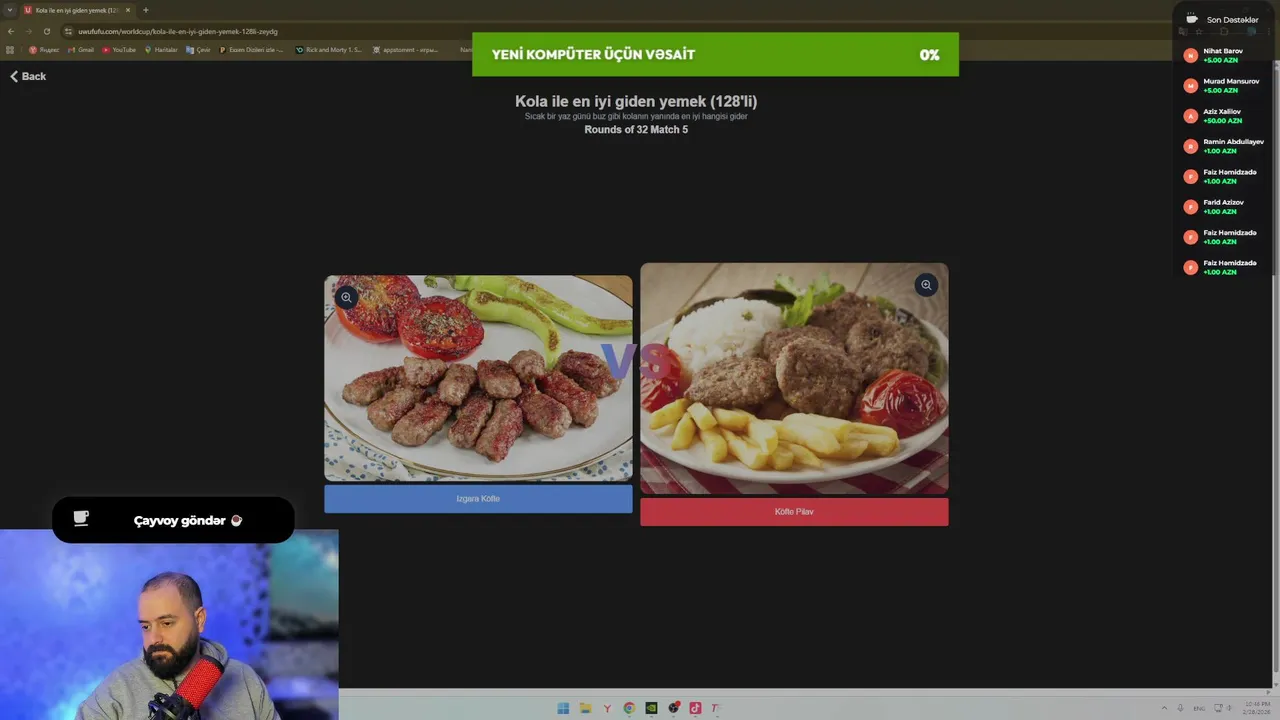Open the Haritalar bookmark
1280x720 pixels.
click(x=161, y=49)
